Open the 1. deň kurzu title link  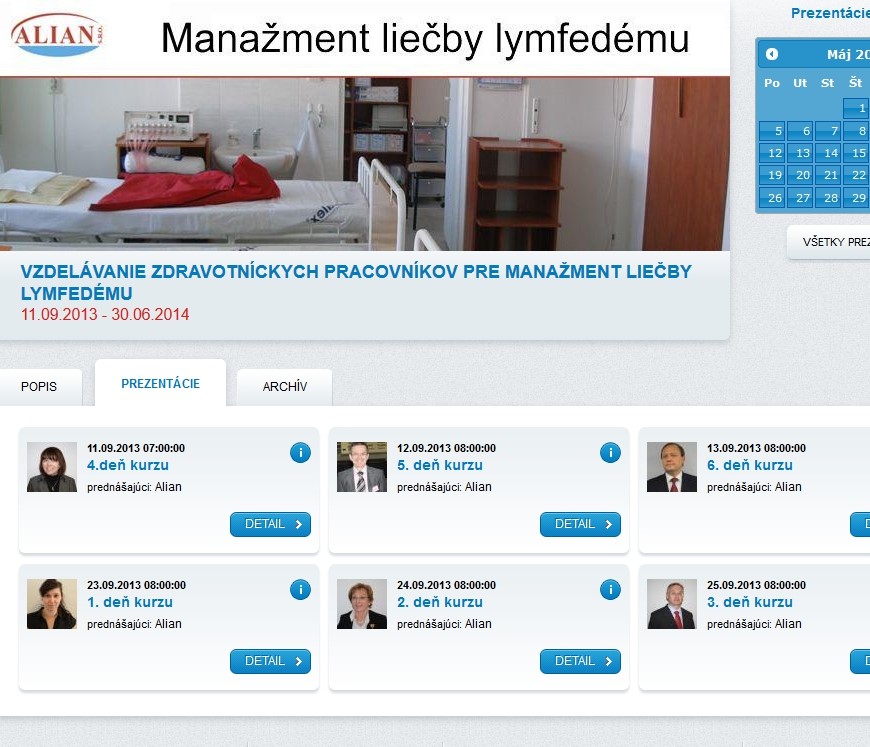(130, 603)
